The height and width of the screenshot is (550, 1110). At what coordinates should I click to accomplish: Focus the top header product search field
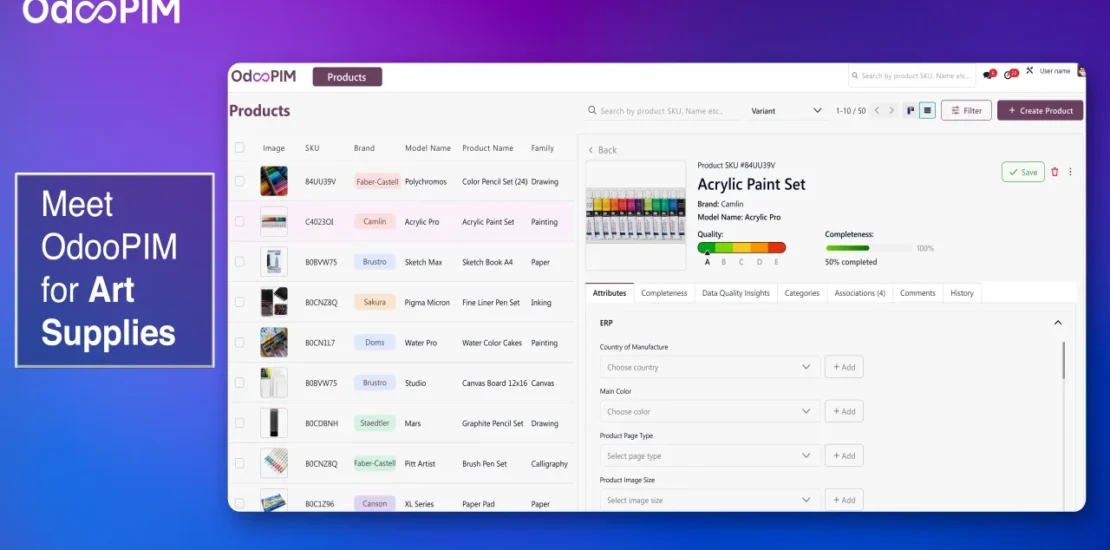[912, 75]
